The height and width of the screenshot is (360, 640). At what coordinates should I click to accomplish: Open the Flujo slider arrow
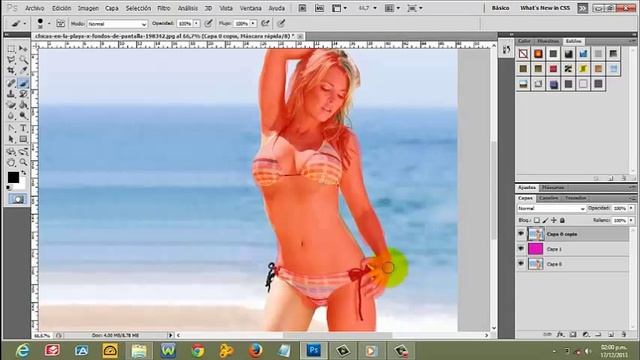(x=253, y=24)
